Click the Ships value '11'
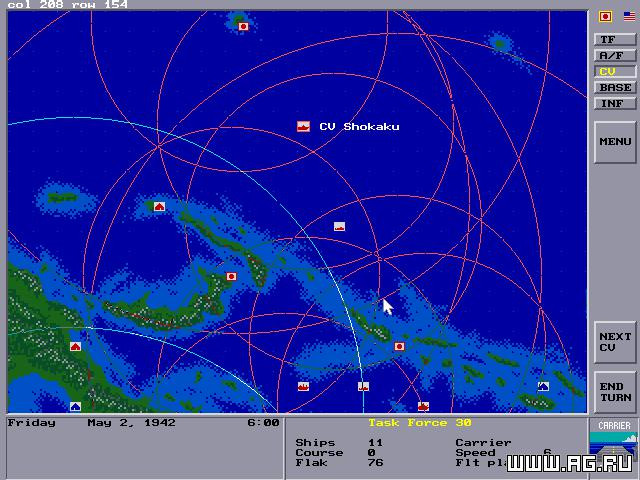640x480 pixels. pyautogui.click(x=375, y=442)
